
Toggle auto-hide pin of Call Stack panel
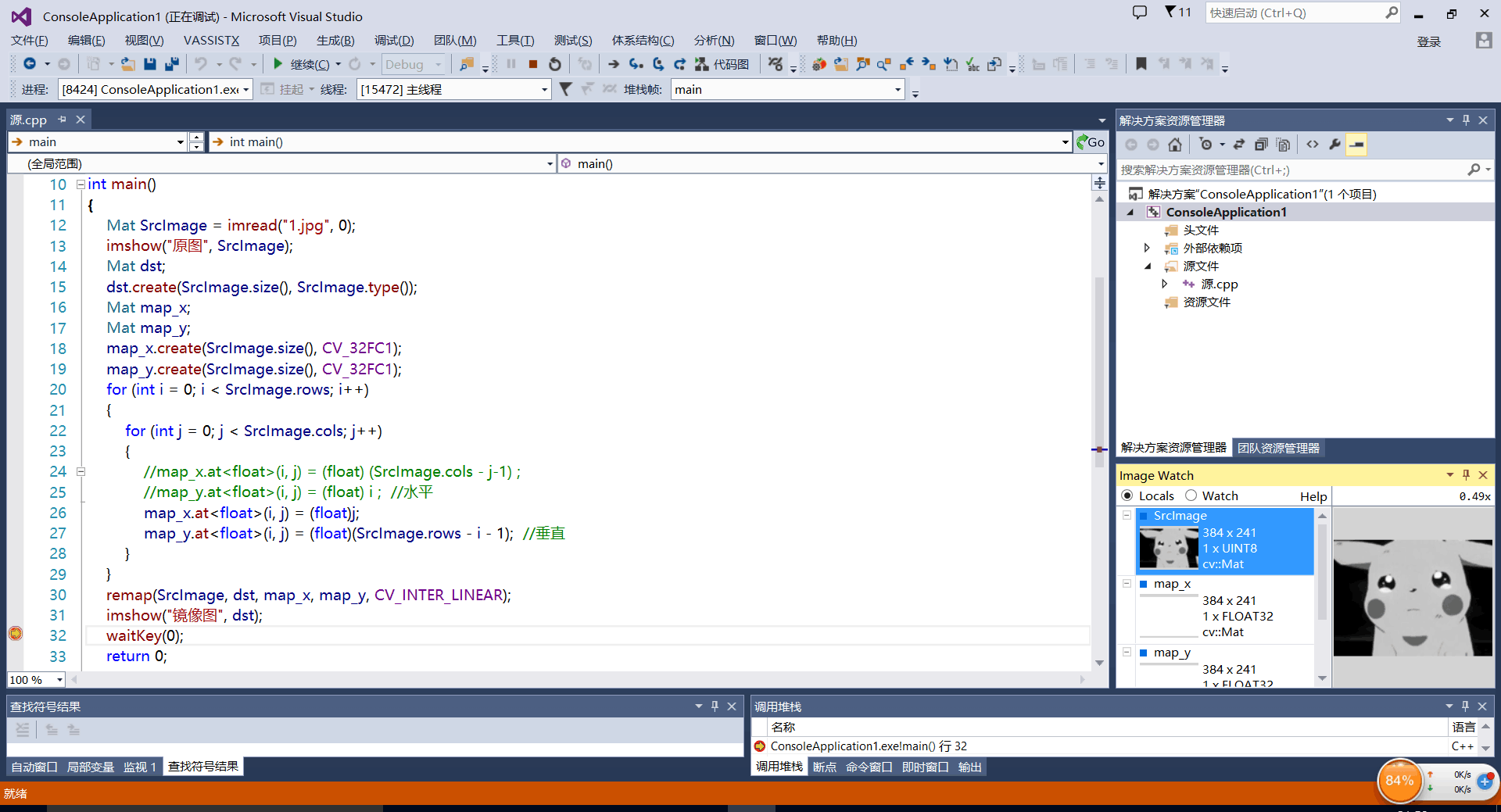point(1466,706)
